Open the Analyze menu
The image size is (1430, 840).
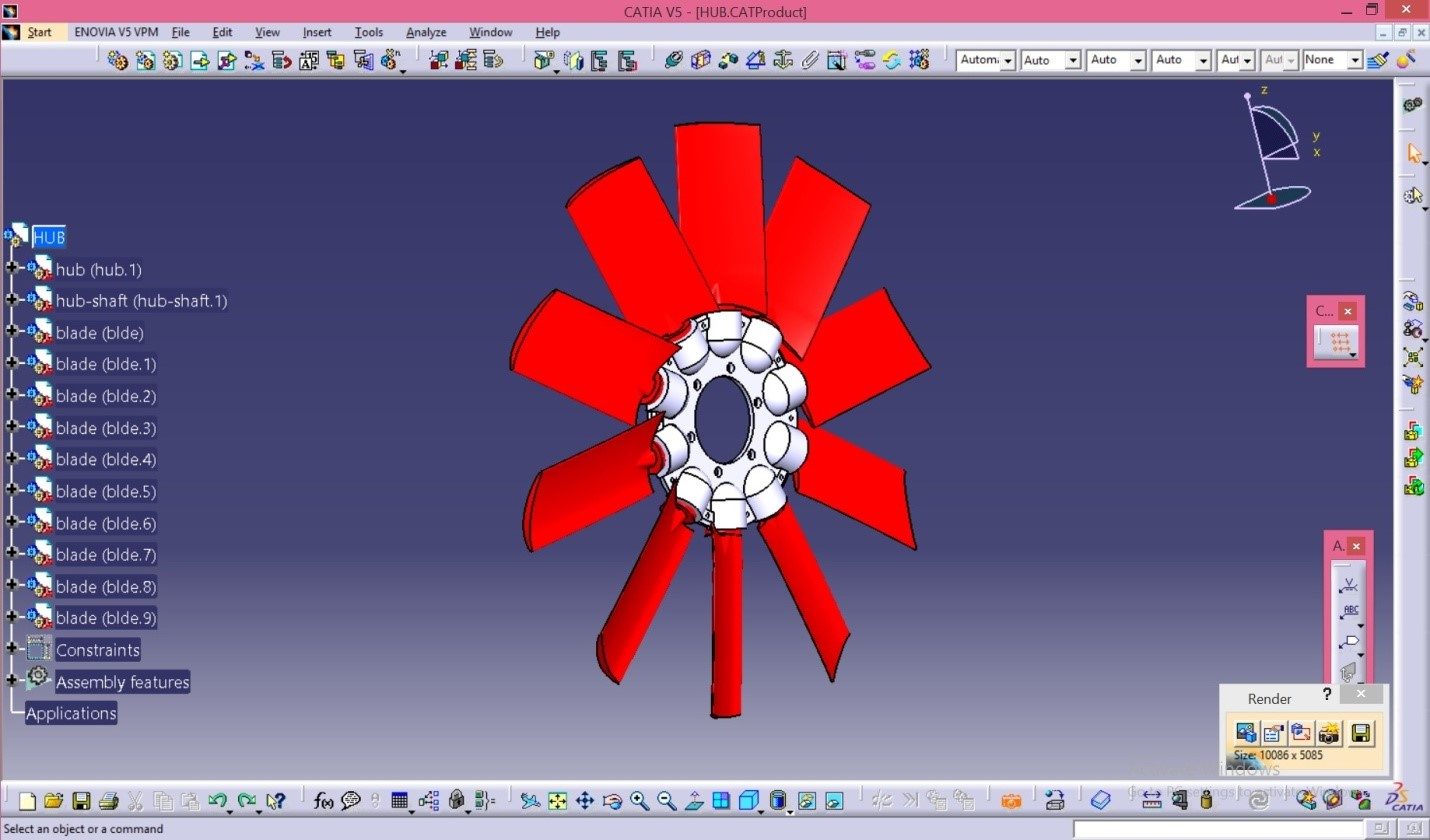click(426, 32)
